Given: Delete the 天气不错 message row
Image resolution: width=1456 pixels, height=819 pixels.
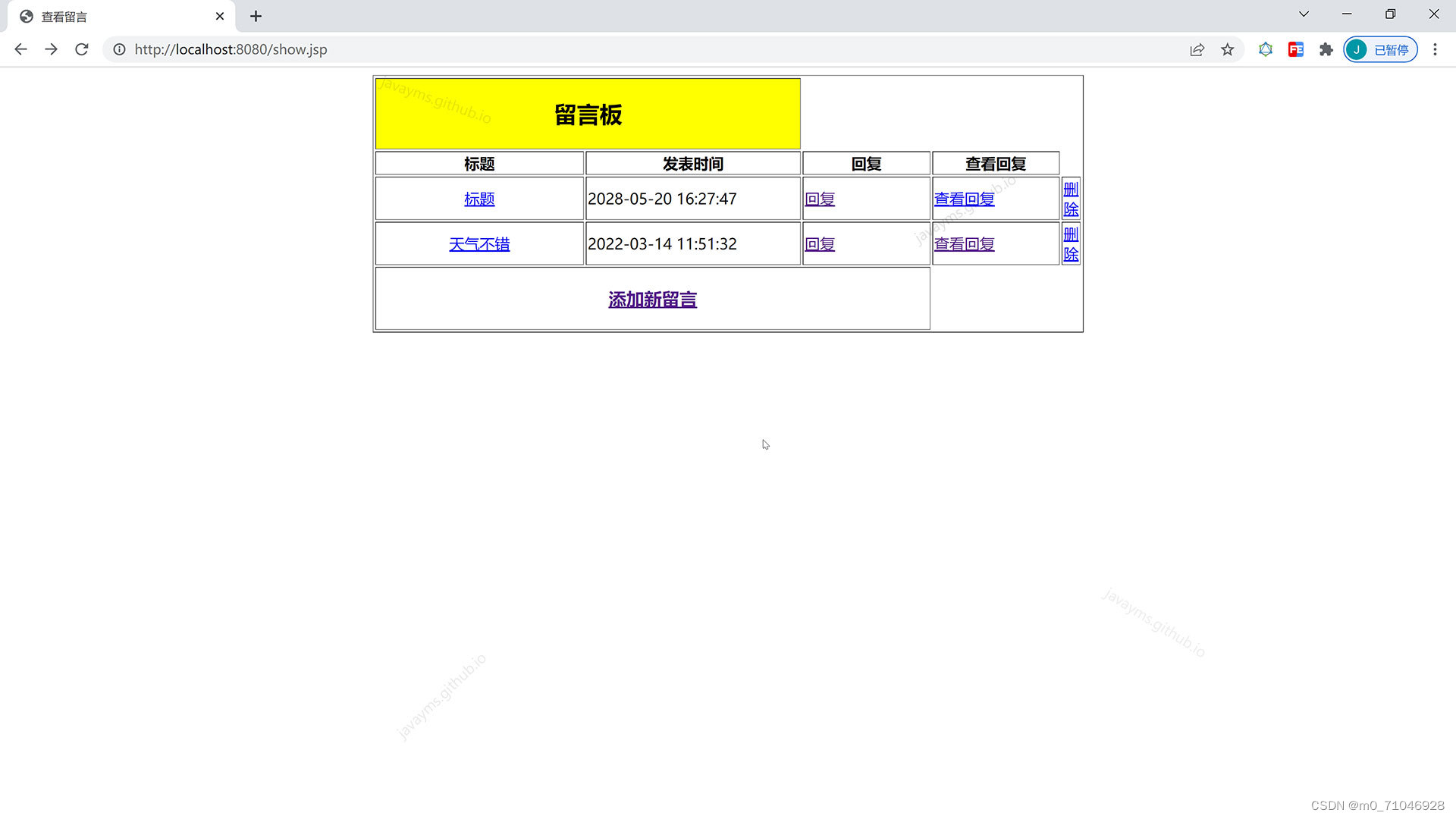Looking at the screenshot, I should (1071, 244).
